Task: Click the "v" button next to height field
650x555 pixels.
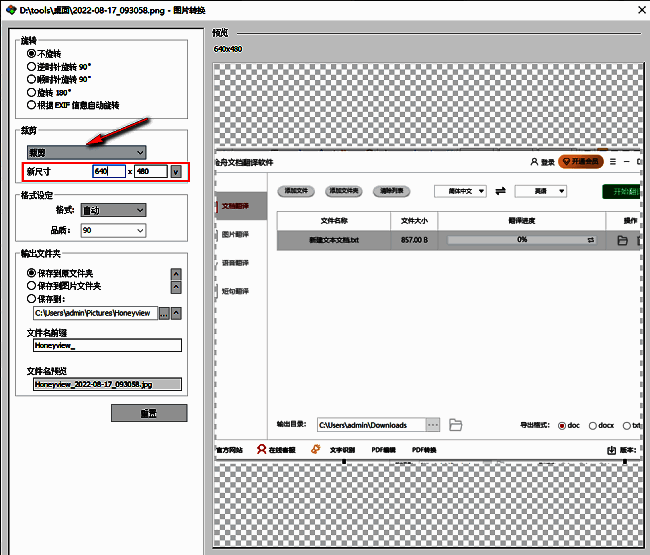Action: [176, 171]
